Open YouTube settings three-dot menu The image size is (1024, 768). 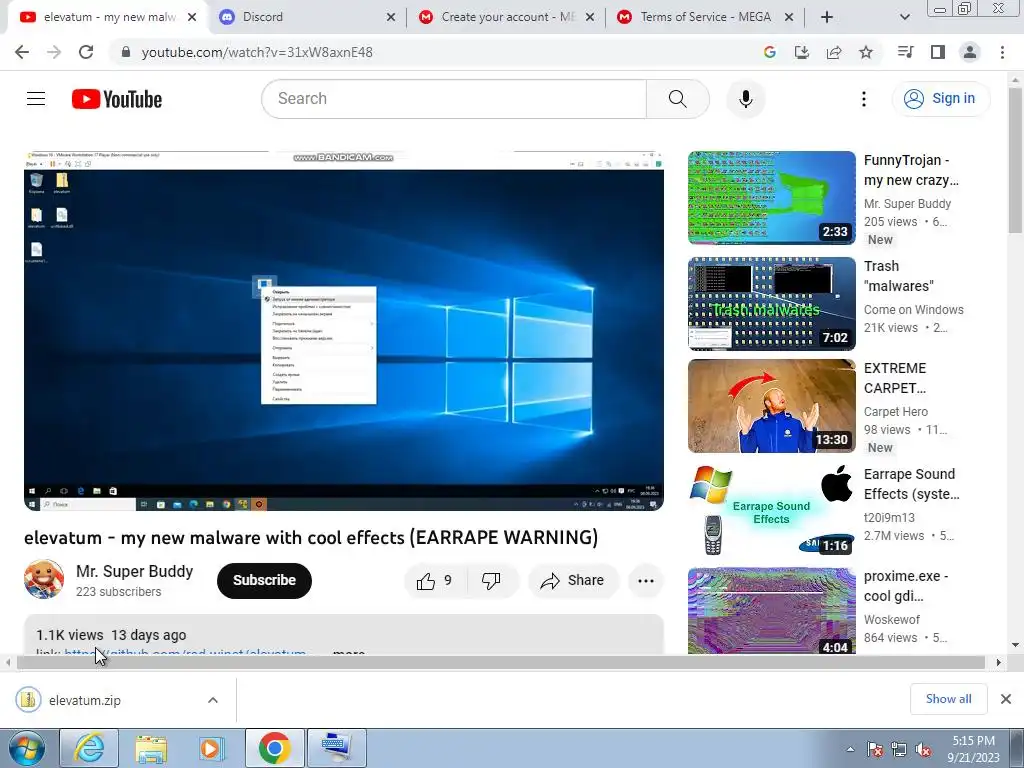pyautogui.click(x=863, y=99)
